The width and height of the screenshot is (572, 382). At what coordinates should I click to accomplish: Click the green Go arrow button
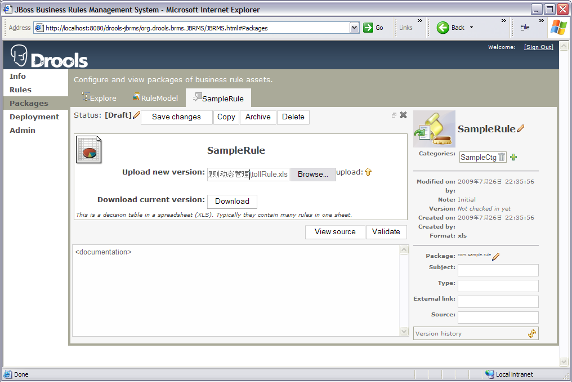(368, 27)
